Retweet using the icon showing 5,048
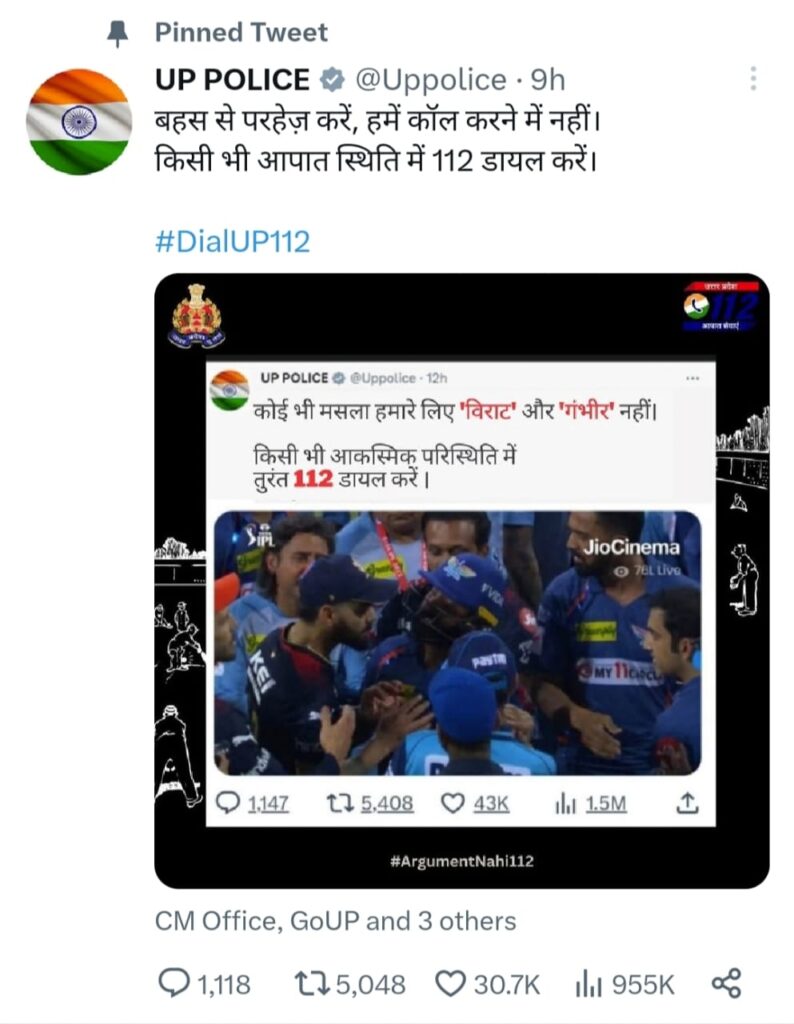Screen dimensions: 794x1024 [313, 983]
